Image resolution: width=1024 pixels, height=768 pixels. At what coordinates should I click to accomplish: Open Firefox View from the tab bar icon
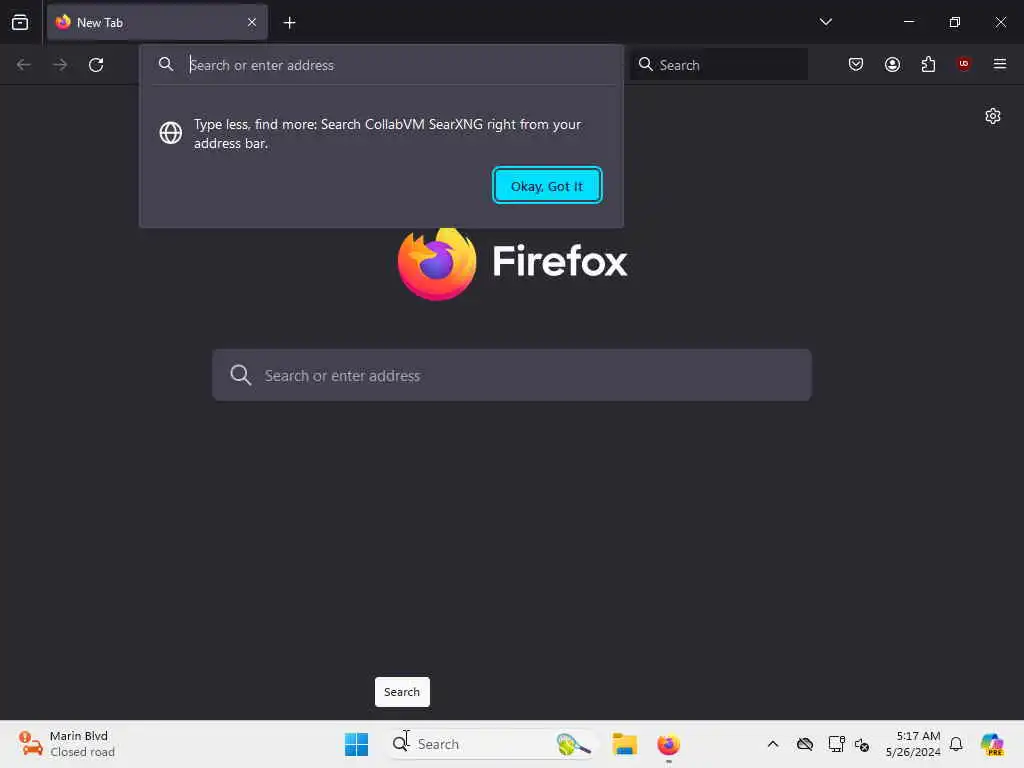tap(20, 22)
